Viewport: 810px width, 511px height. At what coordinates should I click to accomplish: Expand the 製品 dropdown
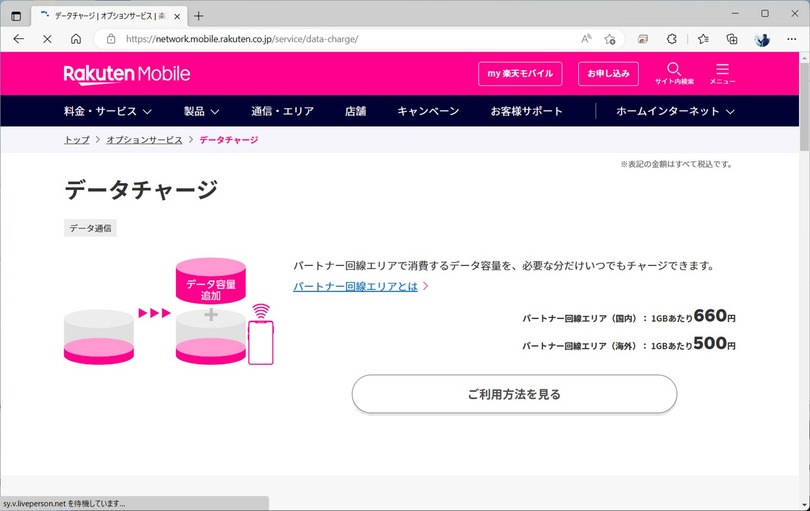tap(201, 111)
